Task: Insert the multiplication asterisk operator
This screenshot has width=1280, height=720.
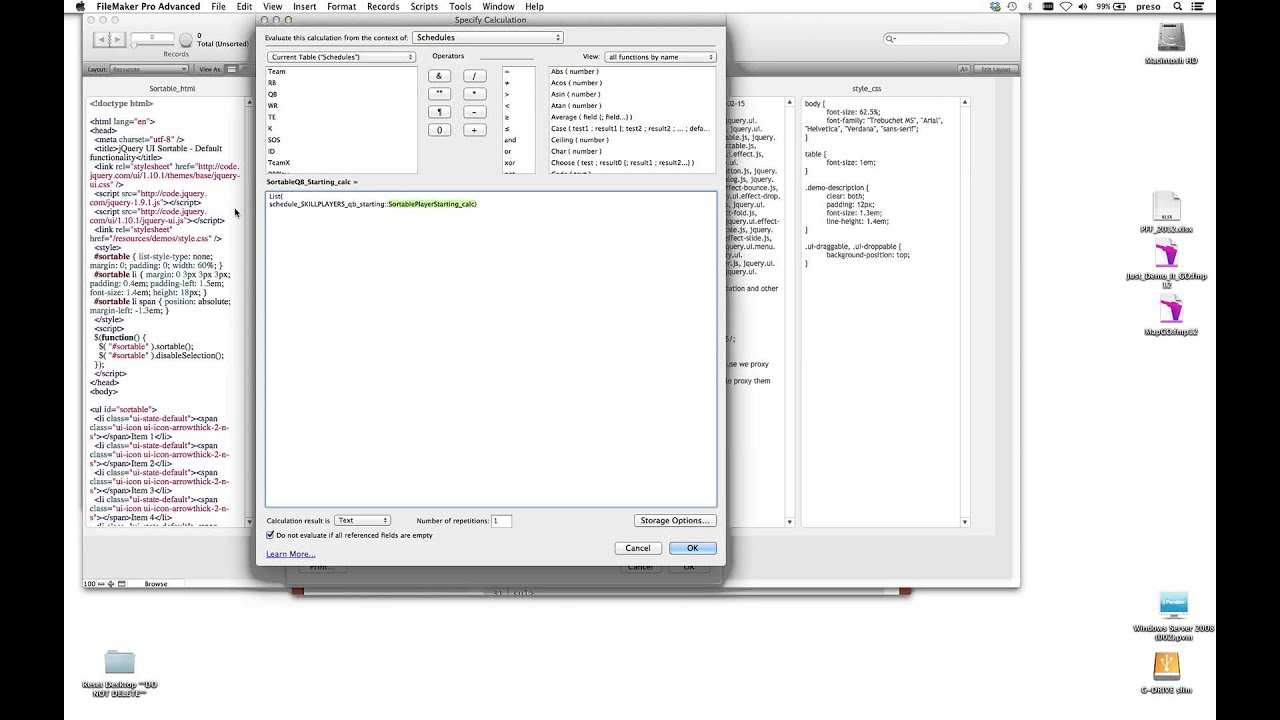Action: click(x=474, y=94)
